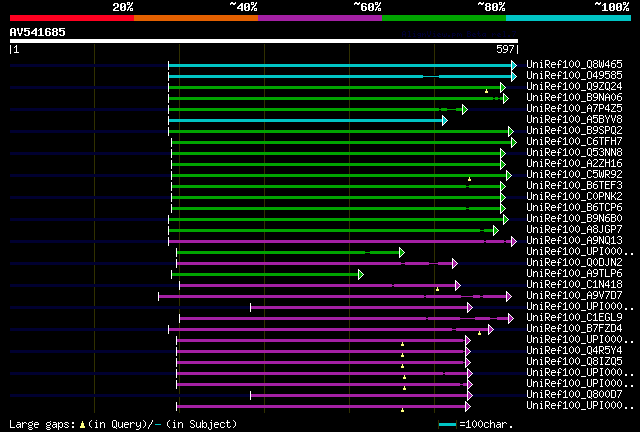Click the red 20% identity legend segment
Screen dimensions: 640x432
coord(72,18)
